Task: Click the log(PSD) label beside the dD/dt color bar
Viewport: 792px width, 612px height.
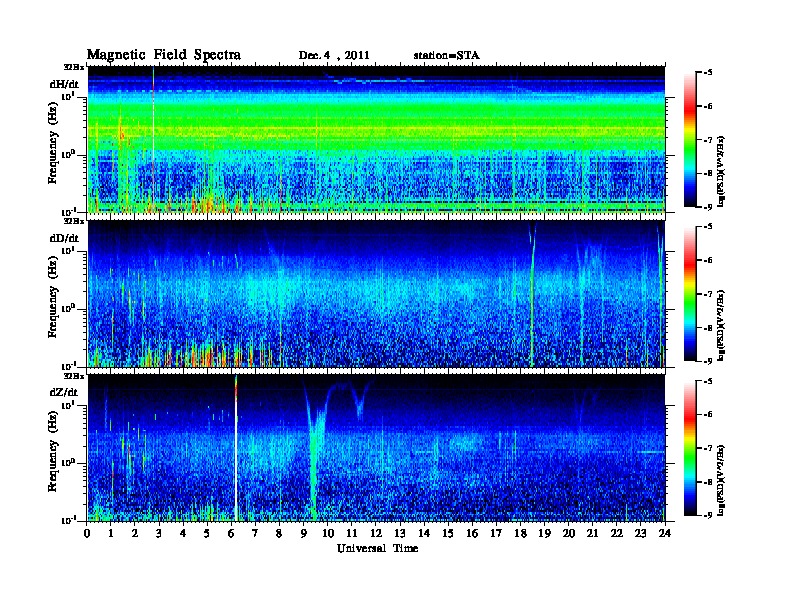Action: click(x=722, y=325)
